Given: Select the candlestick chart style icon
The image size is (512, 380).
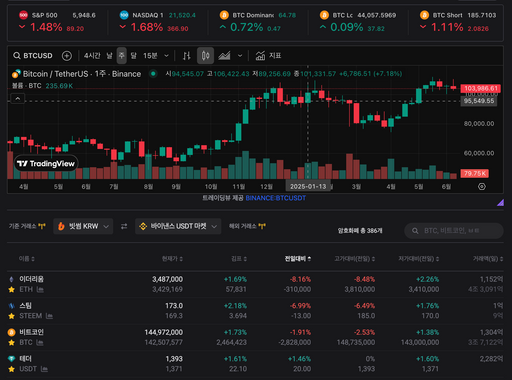Looking at the screenshot, I should (x=205, y=56).
